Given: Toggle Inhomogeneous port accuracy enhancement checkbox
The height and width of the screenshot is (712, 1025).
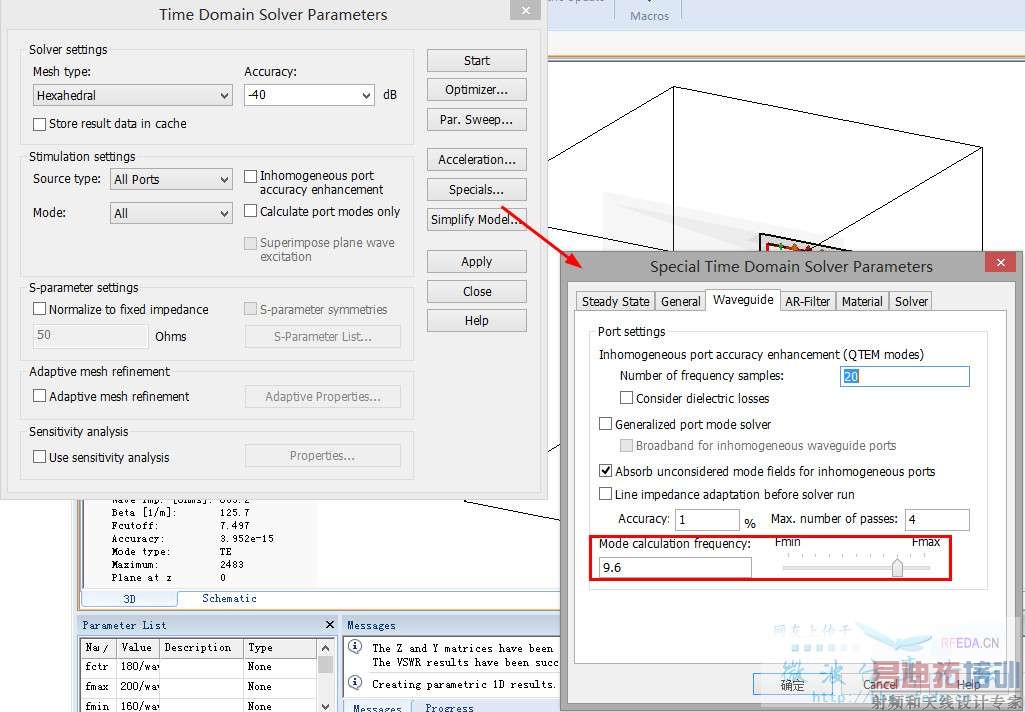Looking at the screenshot, I should tap(250, 177).
